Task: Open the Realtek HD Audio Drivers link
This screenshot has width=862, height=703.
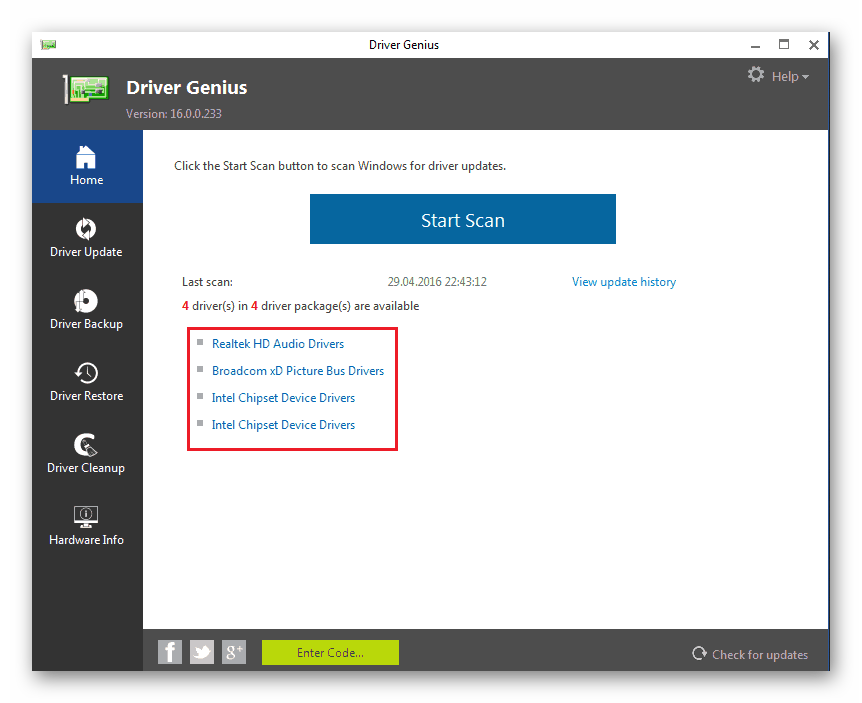Action: pos(277,344)
